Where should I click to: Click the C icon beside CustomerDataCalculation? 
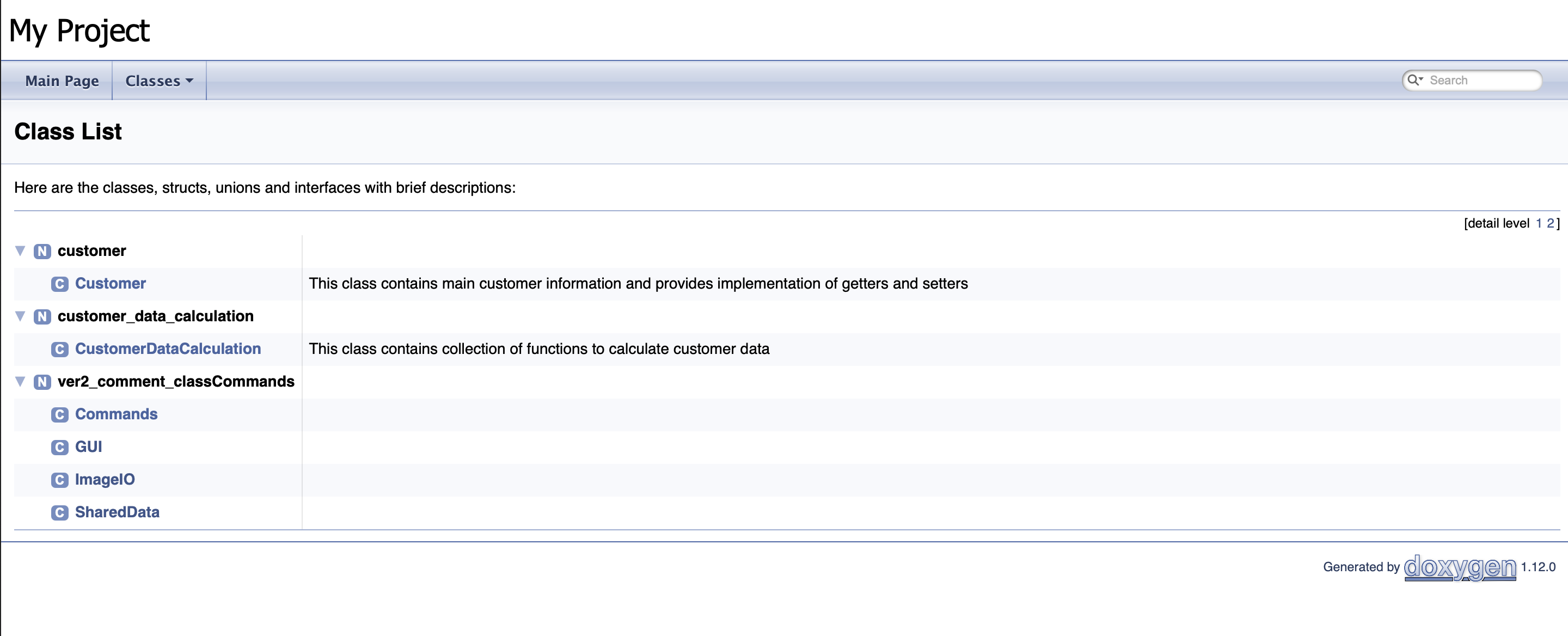(60, 350)
